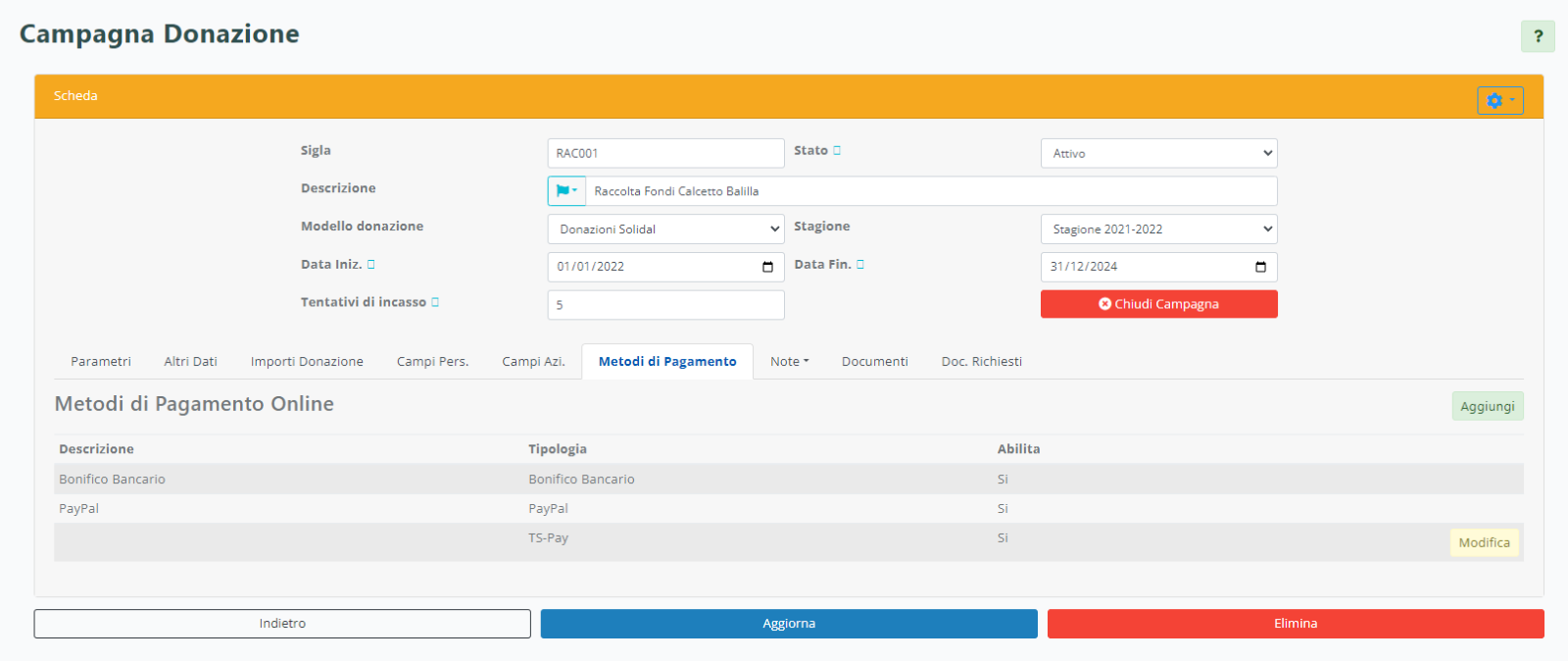
Task: Click the Tipologia column header
Action: point(558,448)
